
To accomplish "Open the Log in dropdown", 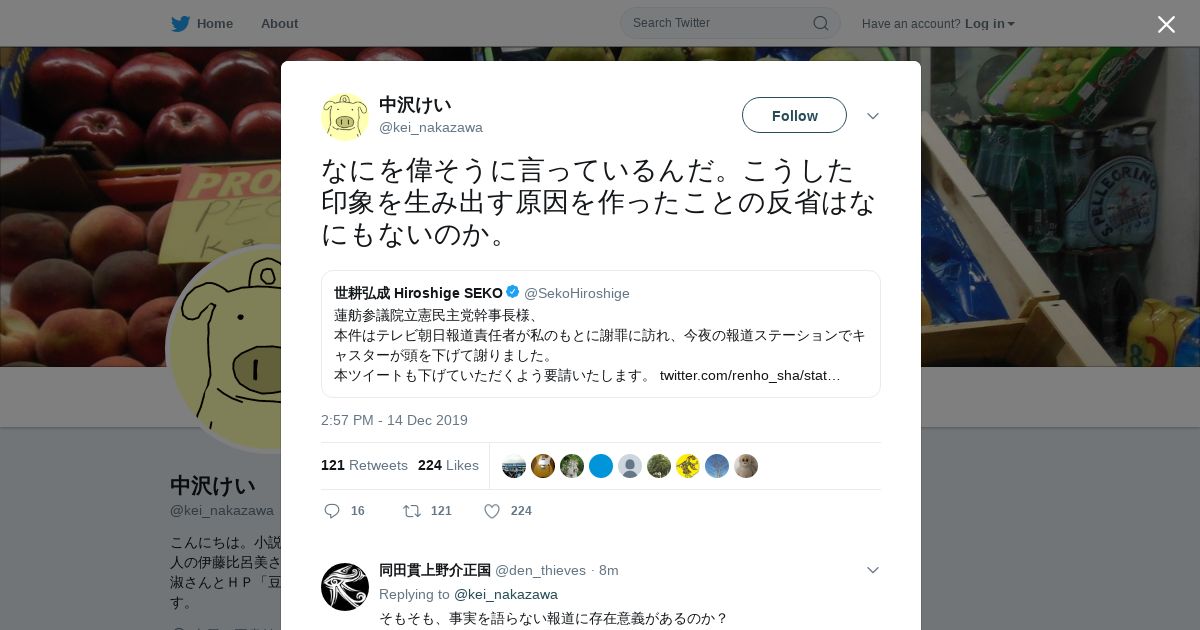I will tap(990, 23).
